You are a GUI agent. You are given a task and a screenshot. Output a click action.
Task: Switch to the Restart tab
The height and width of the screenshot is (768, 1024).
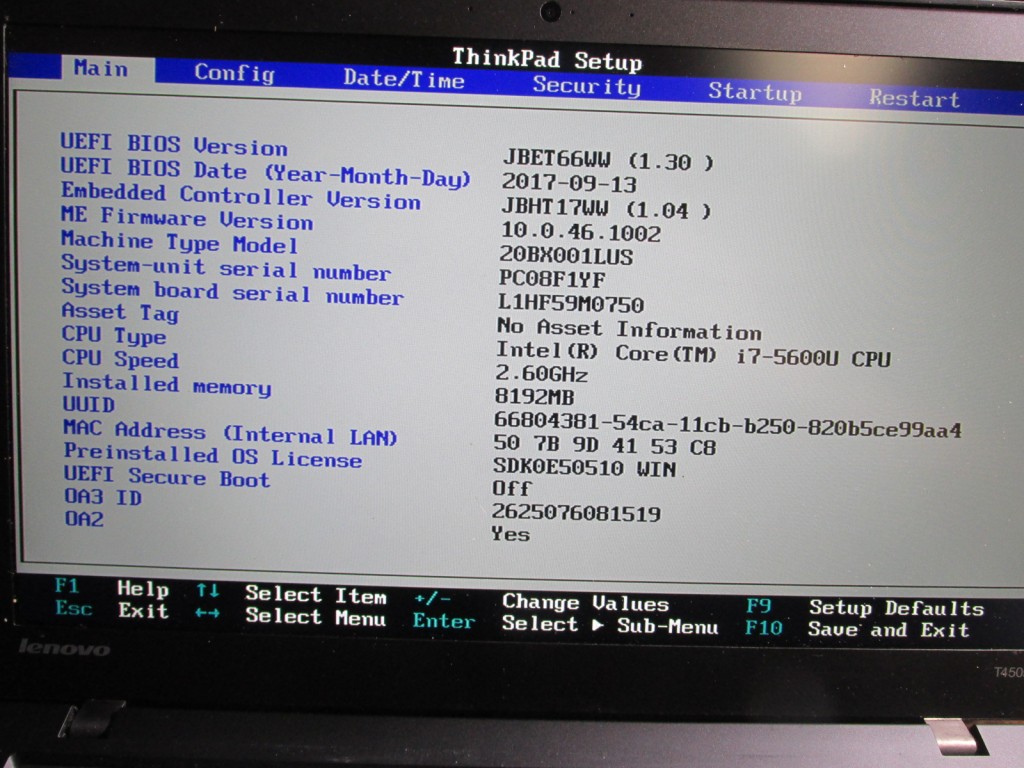pos(914,99)
